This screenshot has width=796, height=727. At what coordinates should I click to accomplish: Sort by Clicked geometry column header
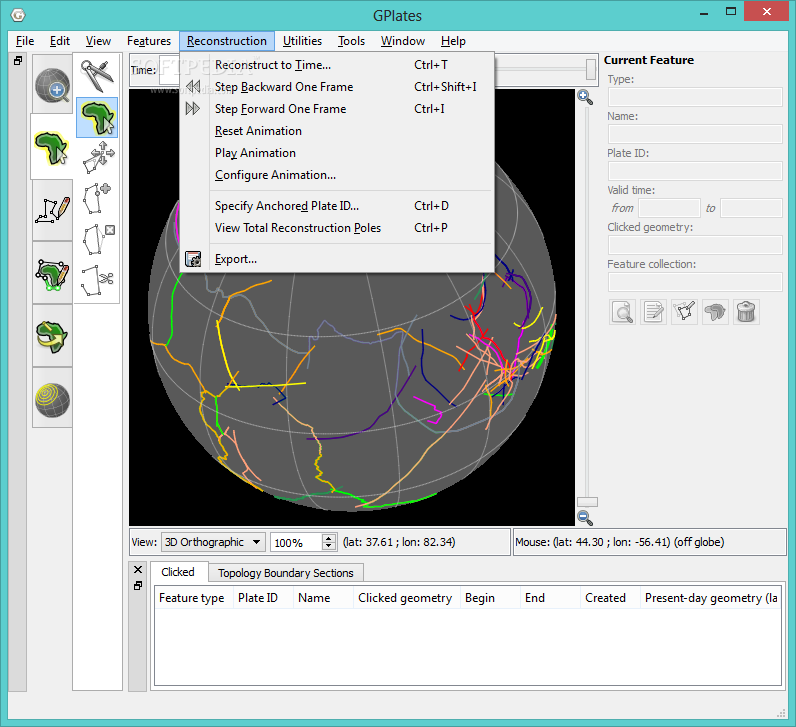(x=405, y=598)
